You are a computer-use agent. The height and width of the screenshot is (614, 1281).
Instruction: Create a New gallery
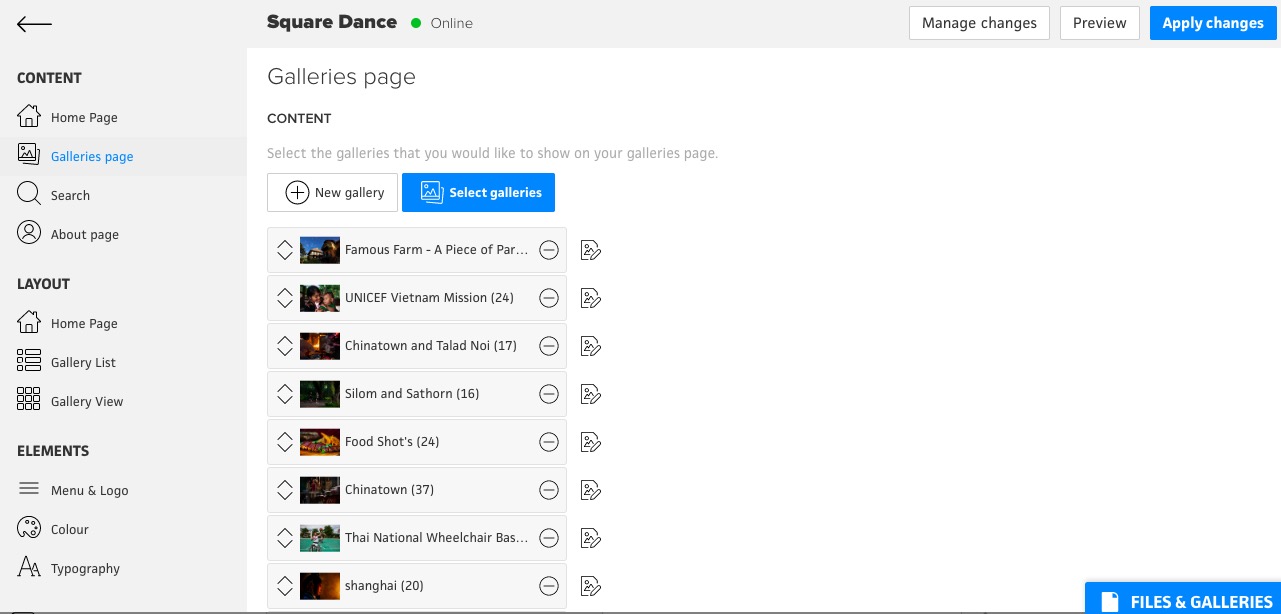point(332,193)
